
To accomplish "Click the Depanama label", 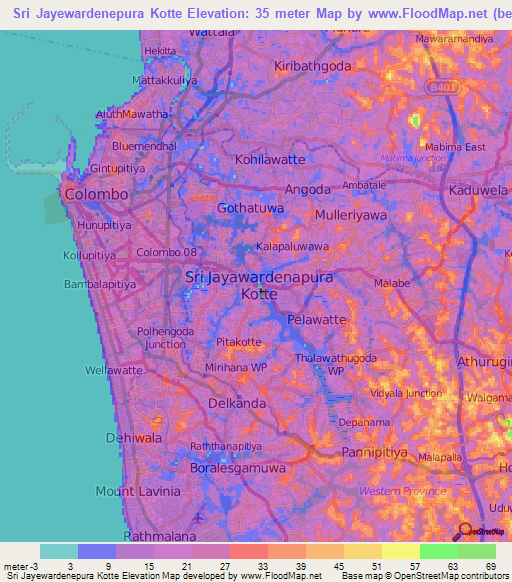I will [x=364, y=422].
